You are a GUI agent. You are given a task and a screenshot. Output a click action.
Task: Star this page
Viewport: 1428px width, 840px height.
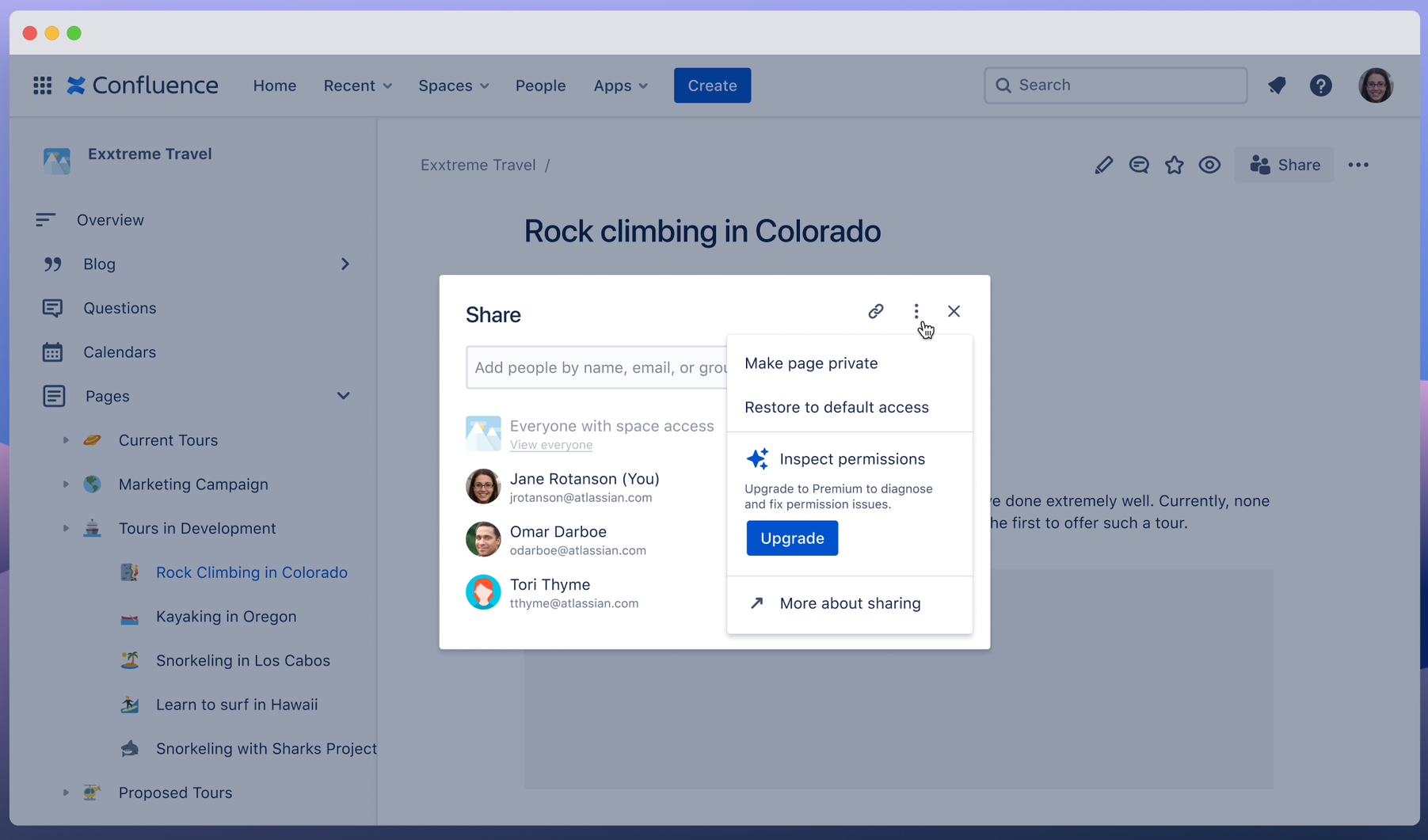click(1174, 165)
